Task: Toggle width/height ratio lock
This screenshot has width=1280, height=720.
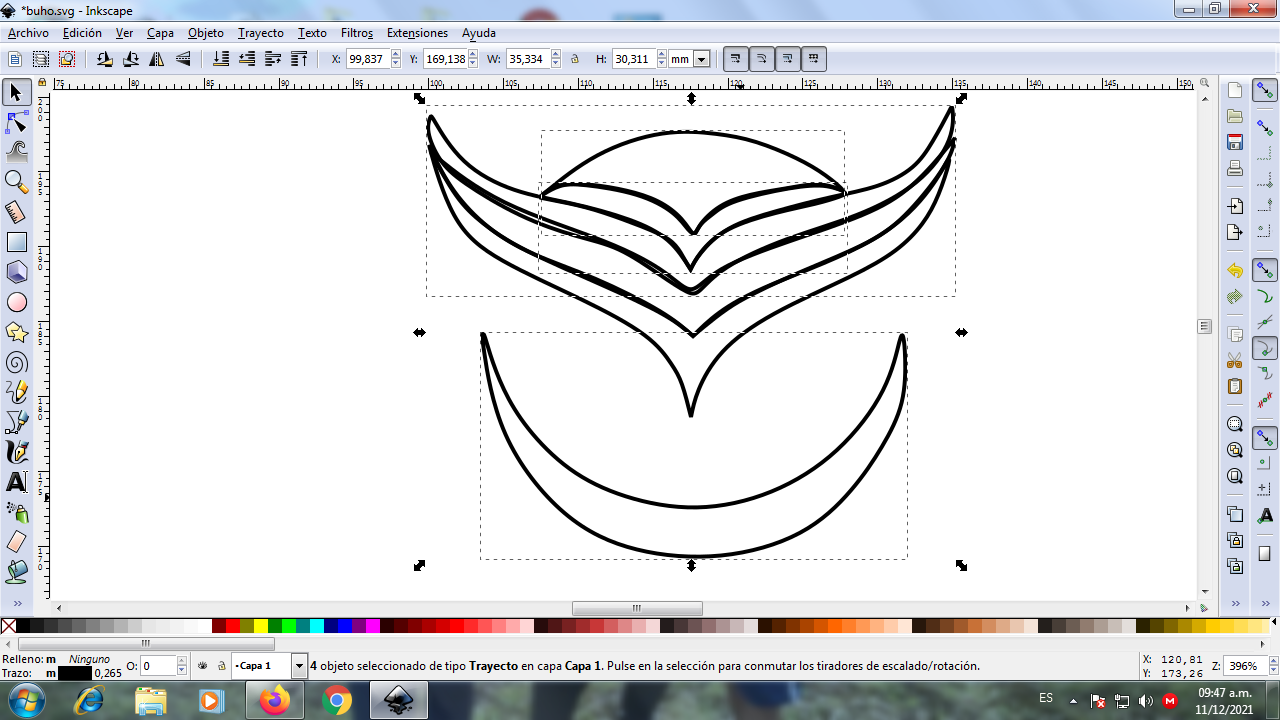Action: [575, 59]
